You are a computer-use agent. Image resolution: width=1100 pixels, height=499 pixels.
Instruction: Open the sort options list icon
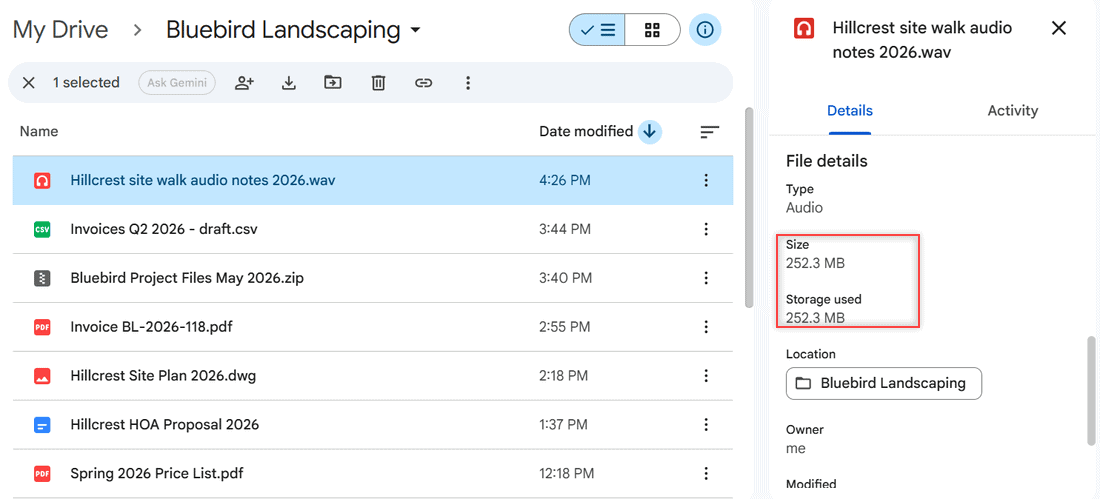(710, 131)
